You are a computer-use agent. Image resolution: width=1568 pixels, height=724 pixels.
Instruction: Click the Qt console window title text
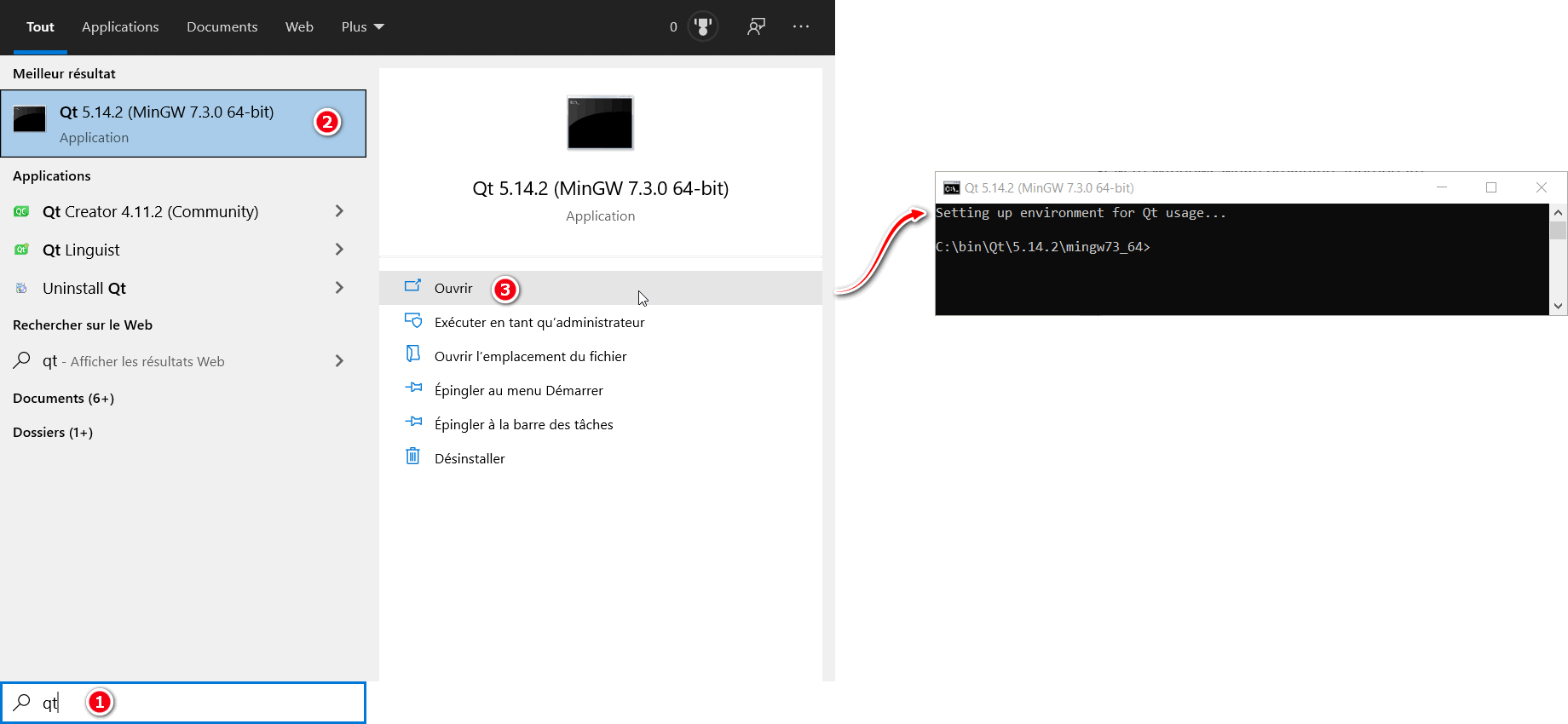1049,188
